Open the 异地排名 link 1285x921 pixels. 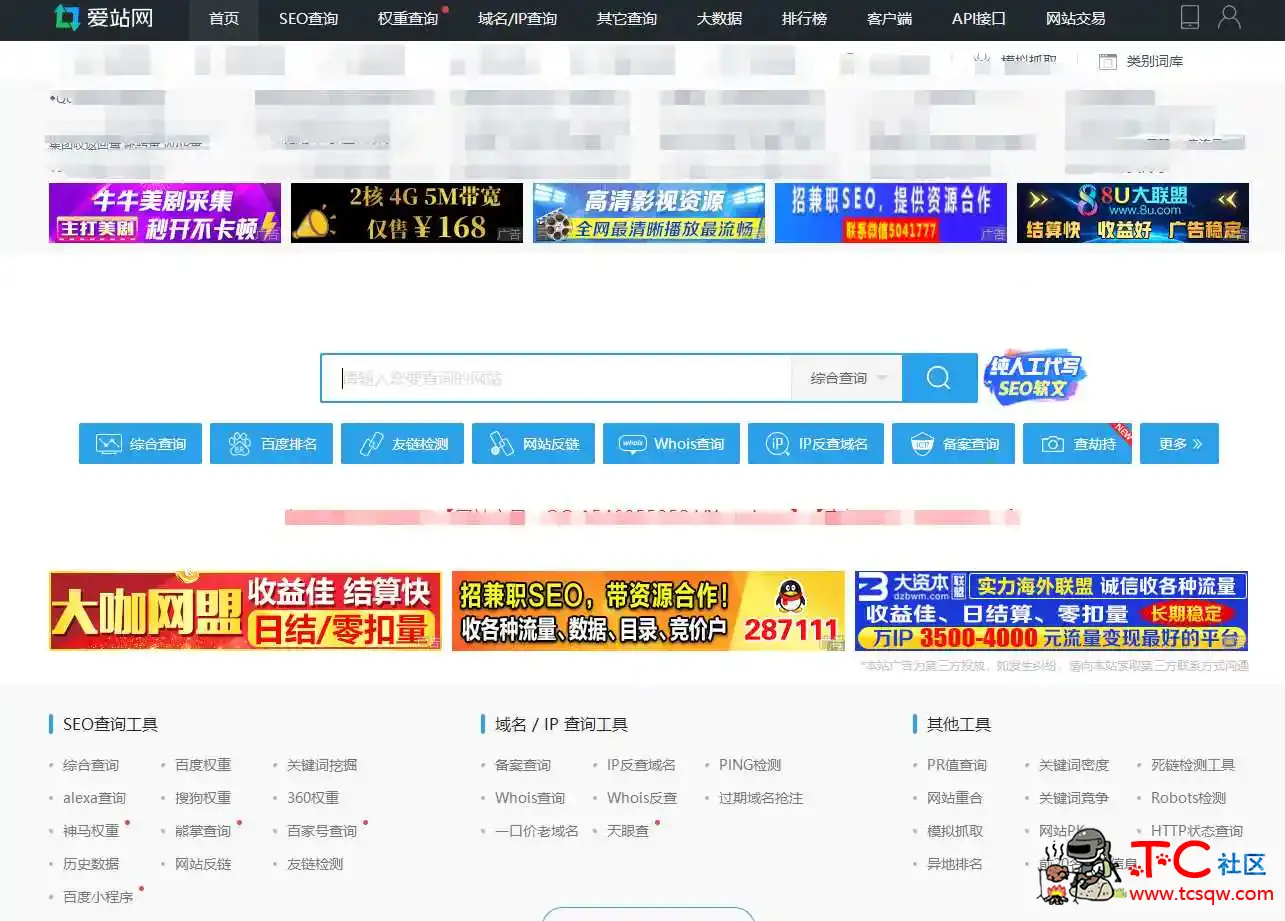pyautogui.click(x=955, y=864)
